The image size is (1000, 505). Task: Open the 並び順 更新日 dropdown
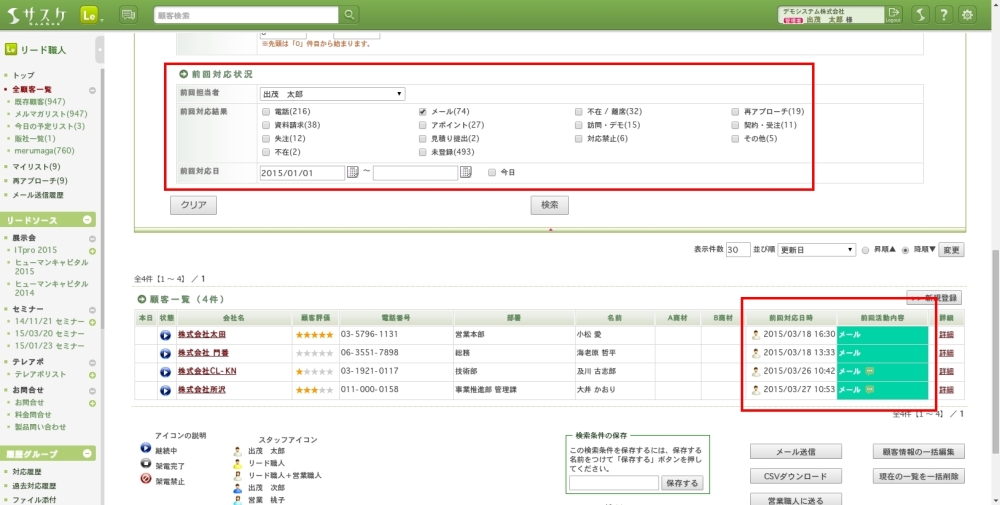pyautogui.click(x=816, y=249)
